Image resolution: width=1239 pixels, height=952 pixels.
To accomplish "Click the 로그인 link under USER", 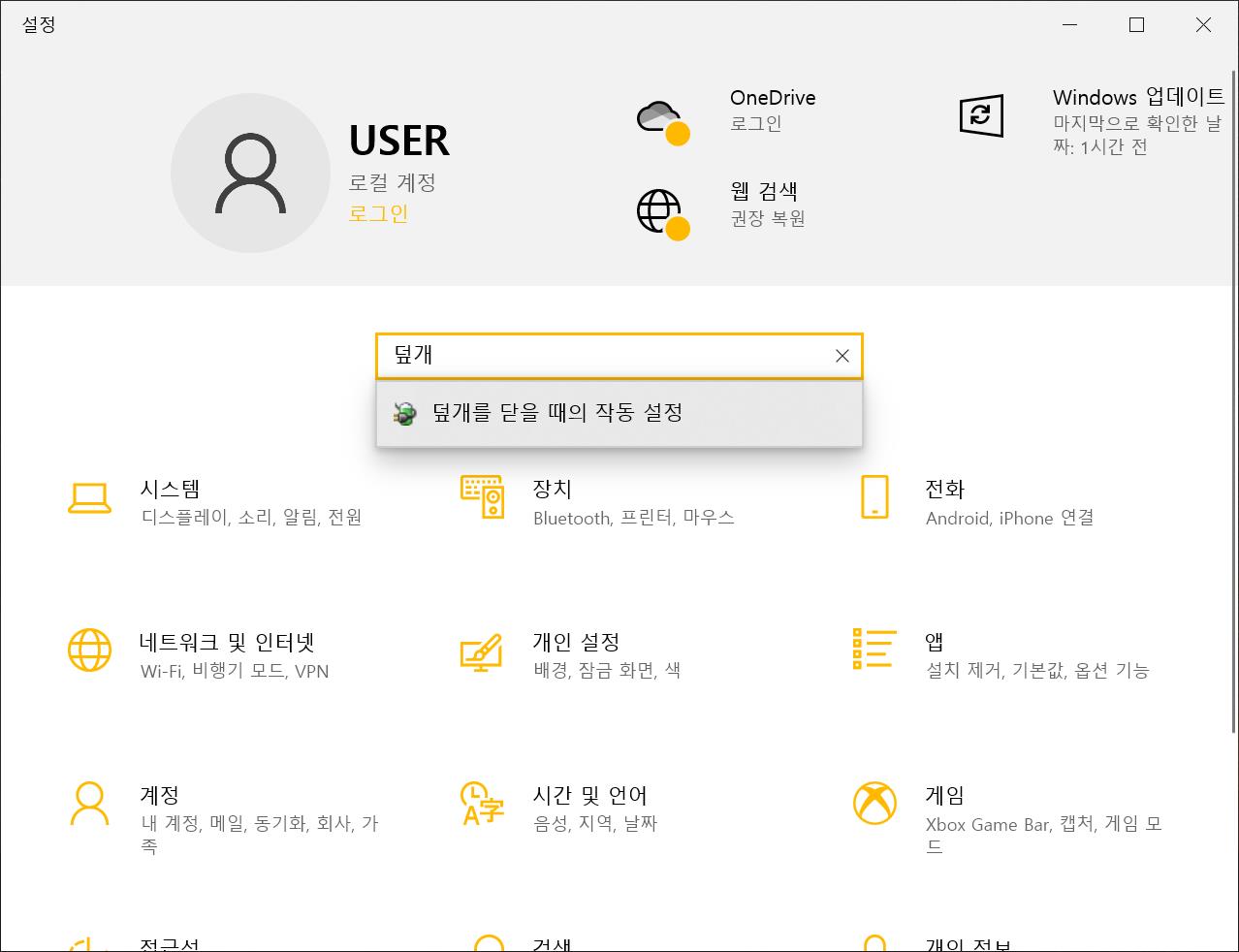I will (378, 213).
